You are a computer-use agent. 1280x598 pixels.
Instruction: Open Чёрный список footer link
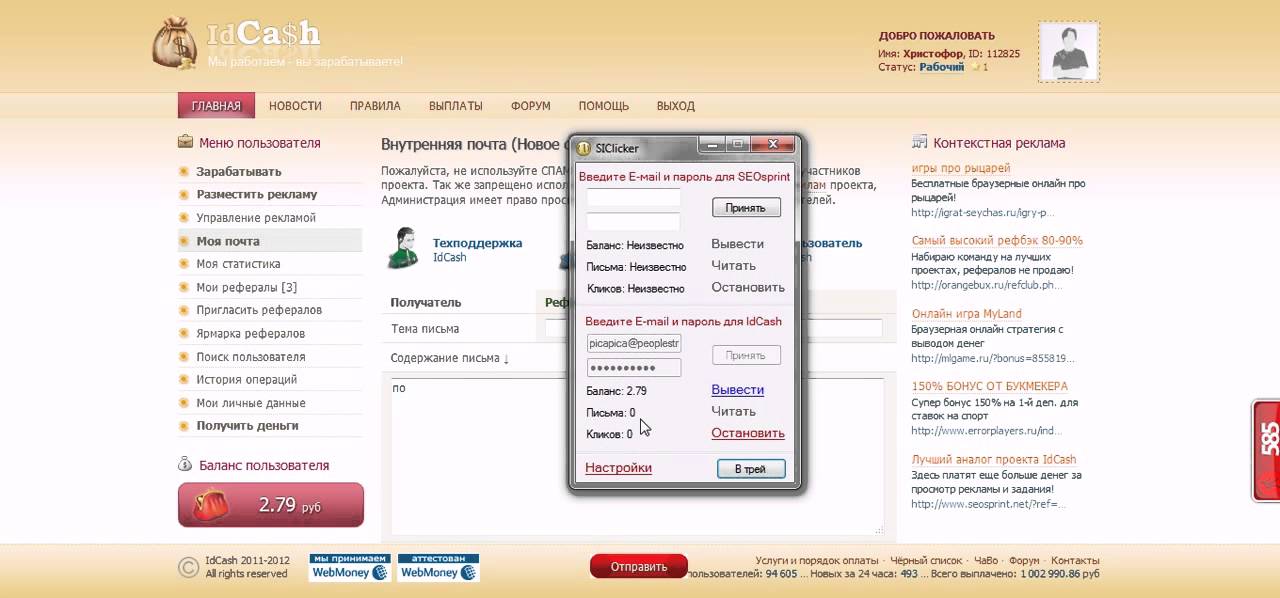(x=924, y=560)
